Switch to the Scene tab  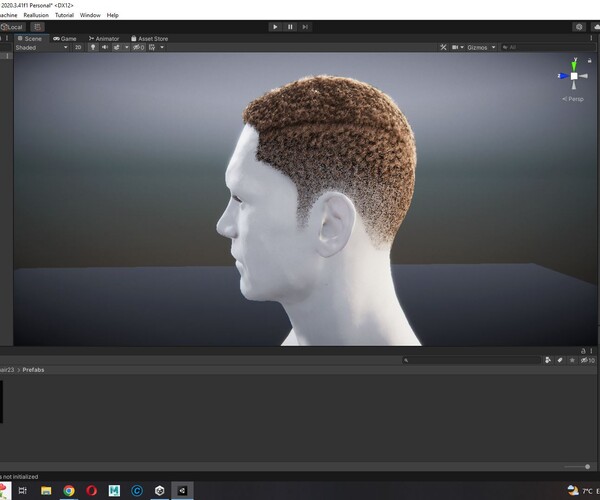pos(30,39)
